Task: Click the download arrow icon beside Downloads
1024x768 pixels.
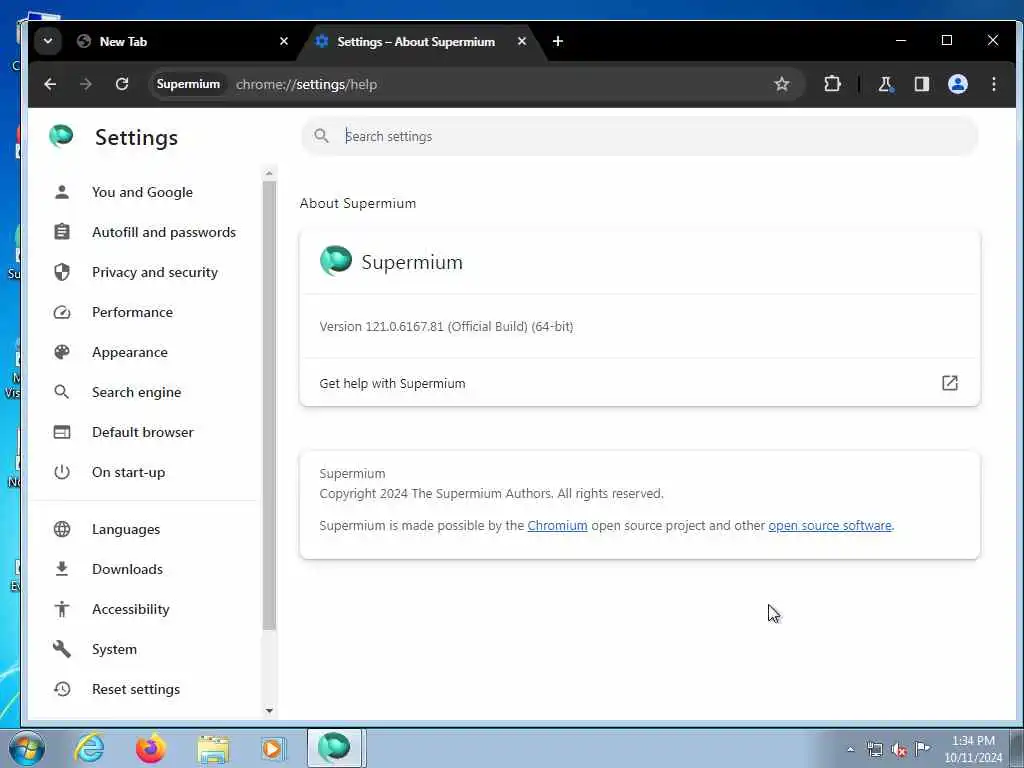Action: pos(62,569)
